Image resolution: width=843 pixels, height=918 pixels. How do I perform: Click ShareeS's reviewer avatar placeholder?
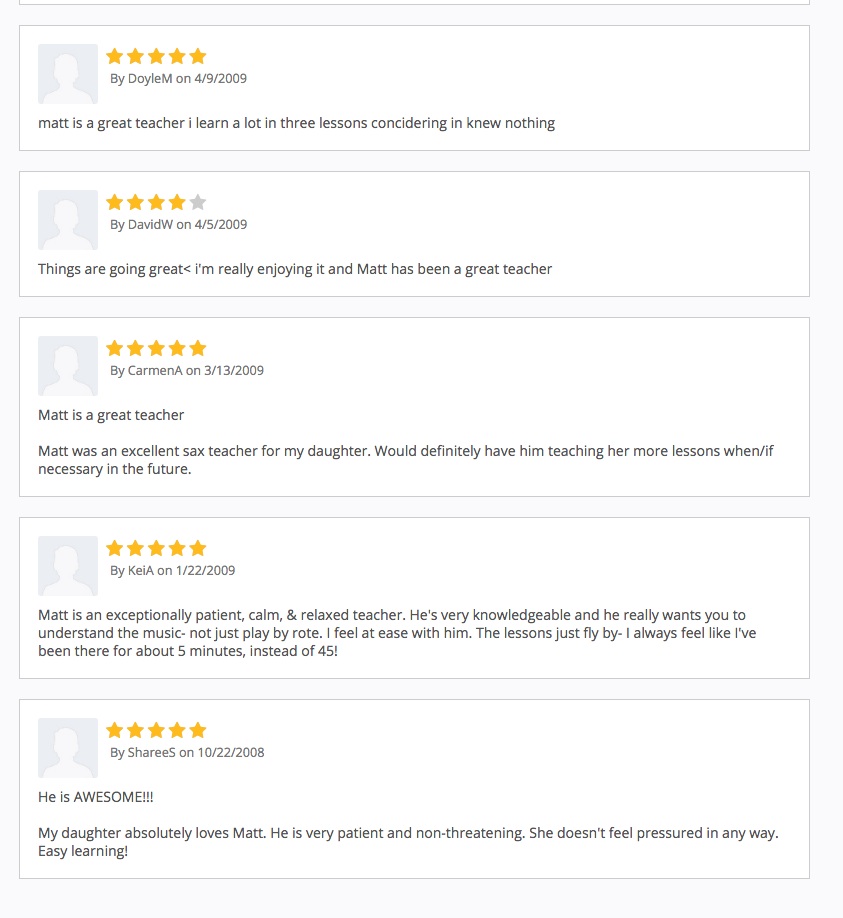pos(68,748)
